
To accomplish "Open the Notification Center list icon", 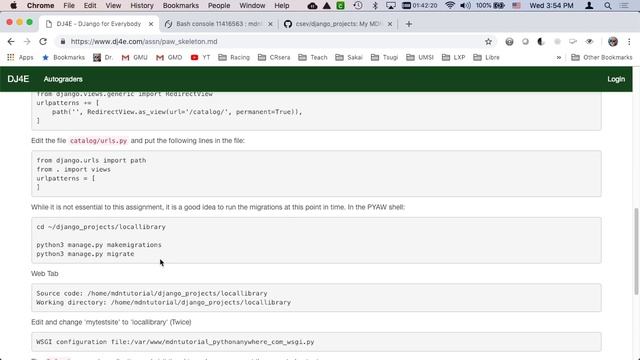I will (624, 6).
